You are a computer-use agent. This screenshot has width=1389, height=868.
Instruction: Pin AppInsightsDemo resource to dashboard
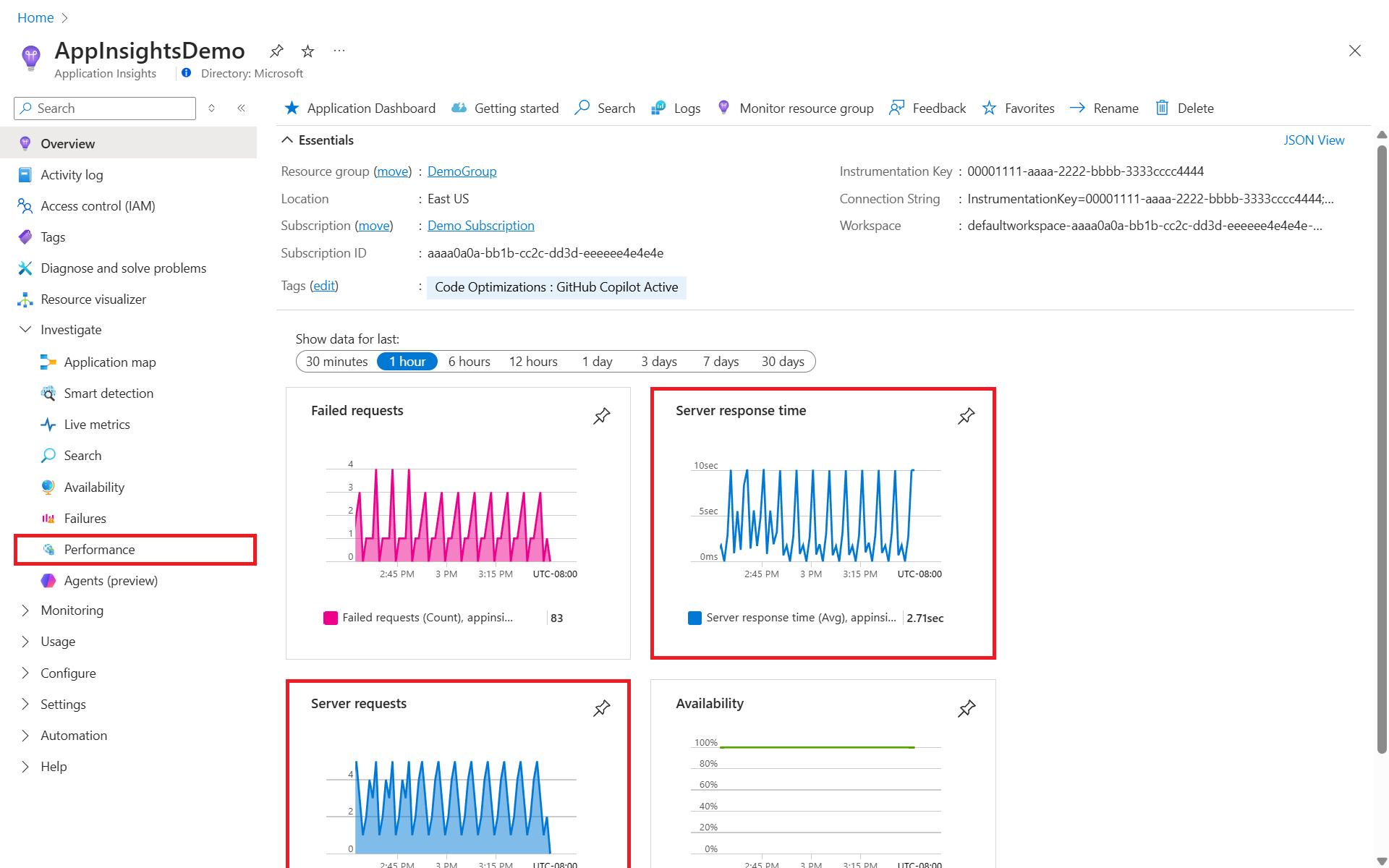click(276, 51)
